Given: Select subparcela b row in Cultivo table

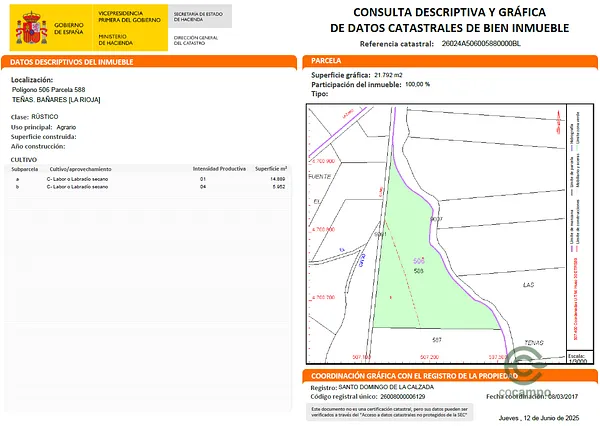Looking at the screenshot, I should pyautogui.click(x=150, y=187).
